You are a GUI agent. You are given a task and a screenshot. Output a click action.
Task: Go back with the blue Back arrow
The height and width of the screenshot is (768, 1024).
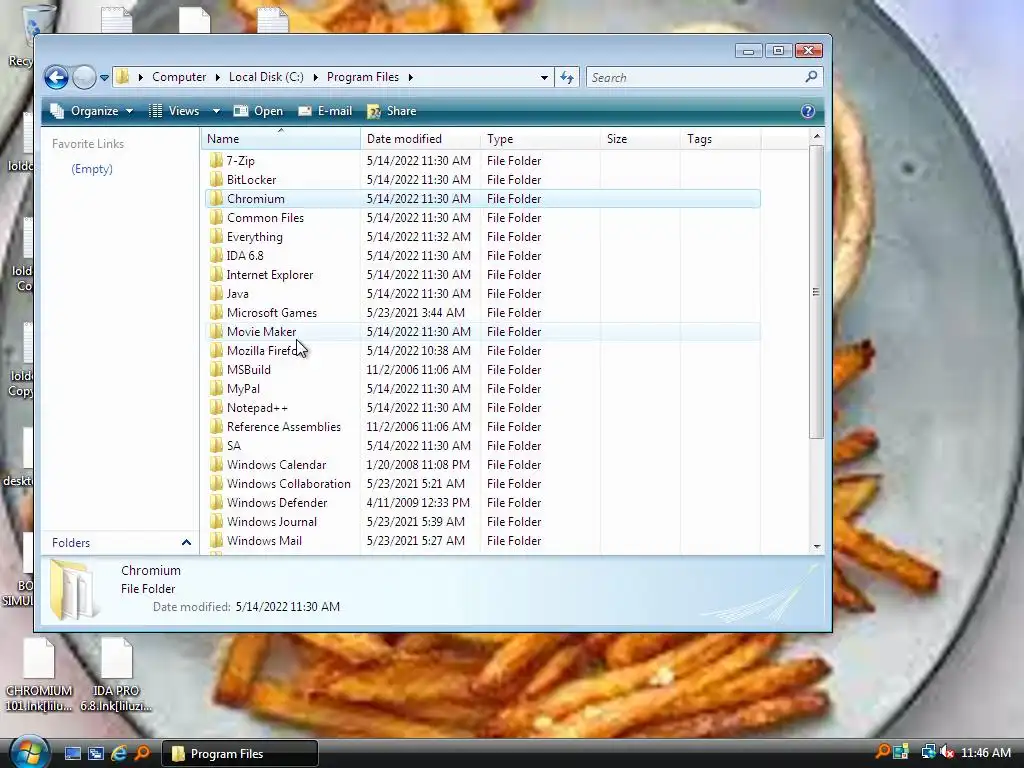point(56,77)
